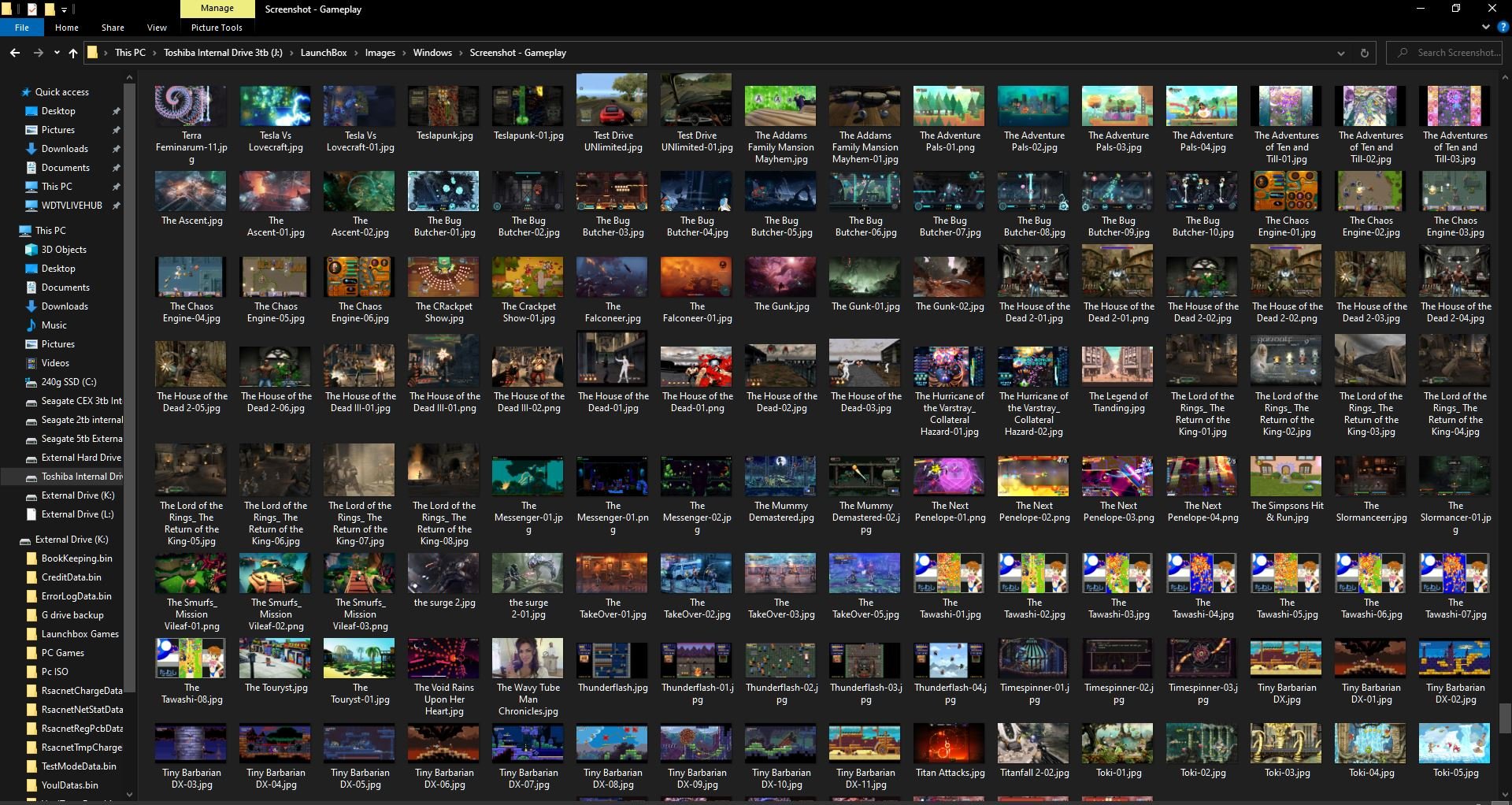This screenshot has width=1512, height=805.
Task: Switch to the View ribbon tab
Action: pyautogui.click(x=157, y=28)
